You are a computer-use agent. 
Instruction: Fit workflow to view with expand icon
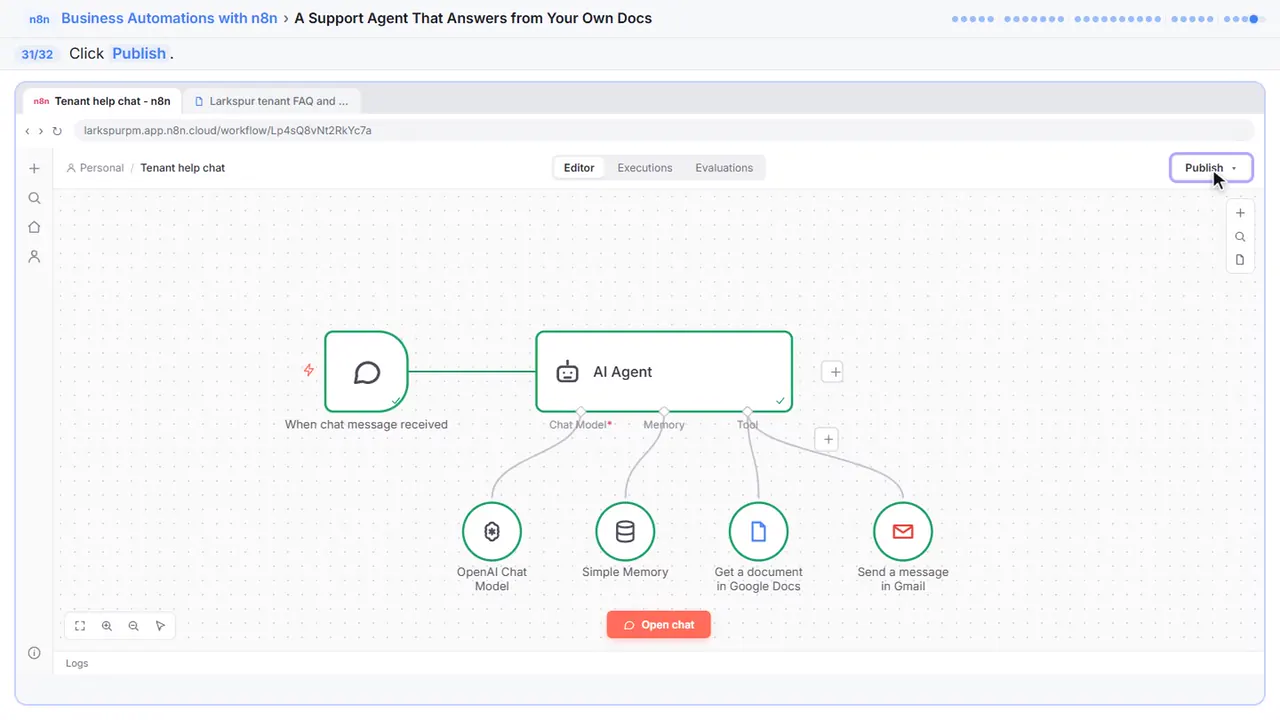[80, 626]
